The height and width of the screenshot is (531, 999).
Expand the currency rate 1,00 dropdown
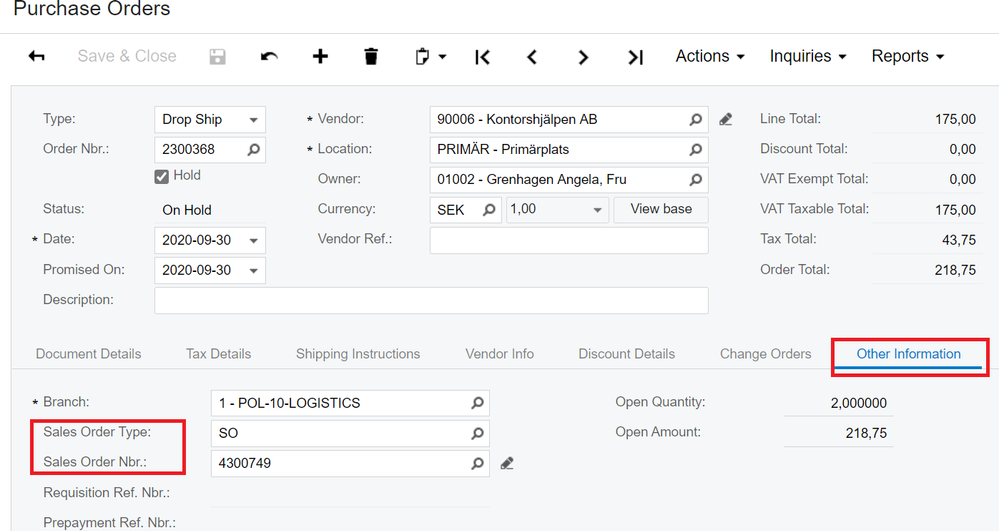pyautogui.click(x=598, y=210)
